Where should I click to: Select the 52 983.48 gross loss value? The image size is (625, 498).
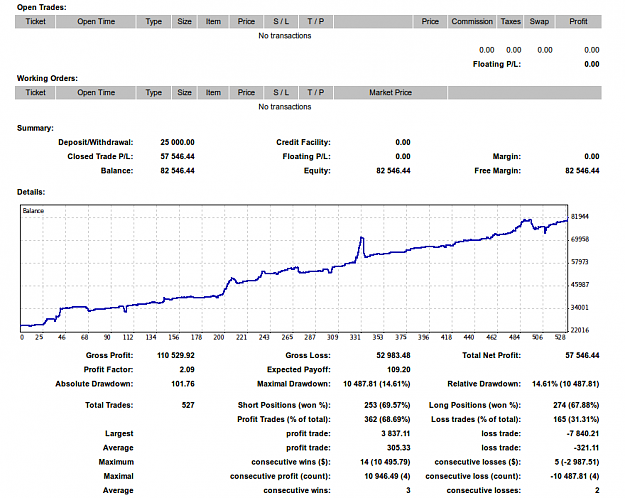click(393, 355)
